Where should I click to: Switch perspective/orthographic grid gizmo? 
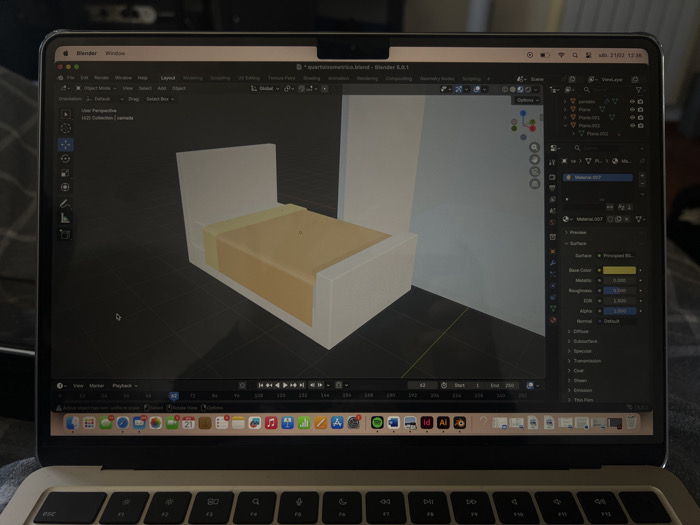pyautogui.click(x=534, y=183)
